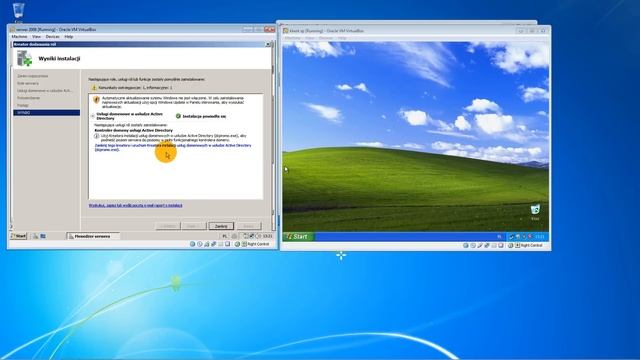Click optical disc indicator in XP VirtualBox status bar

(x=473, y=245)
